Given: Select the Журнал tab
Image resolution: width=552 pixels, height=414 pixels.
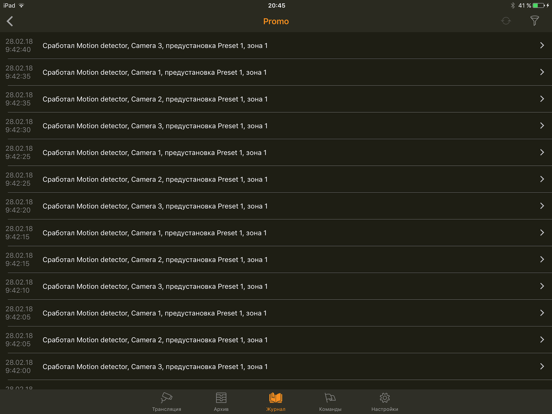Looking at the screenshot, I should pos(276,402).
